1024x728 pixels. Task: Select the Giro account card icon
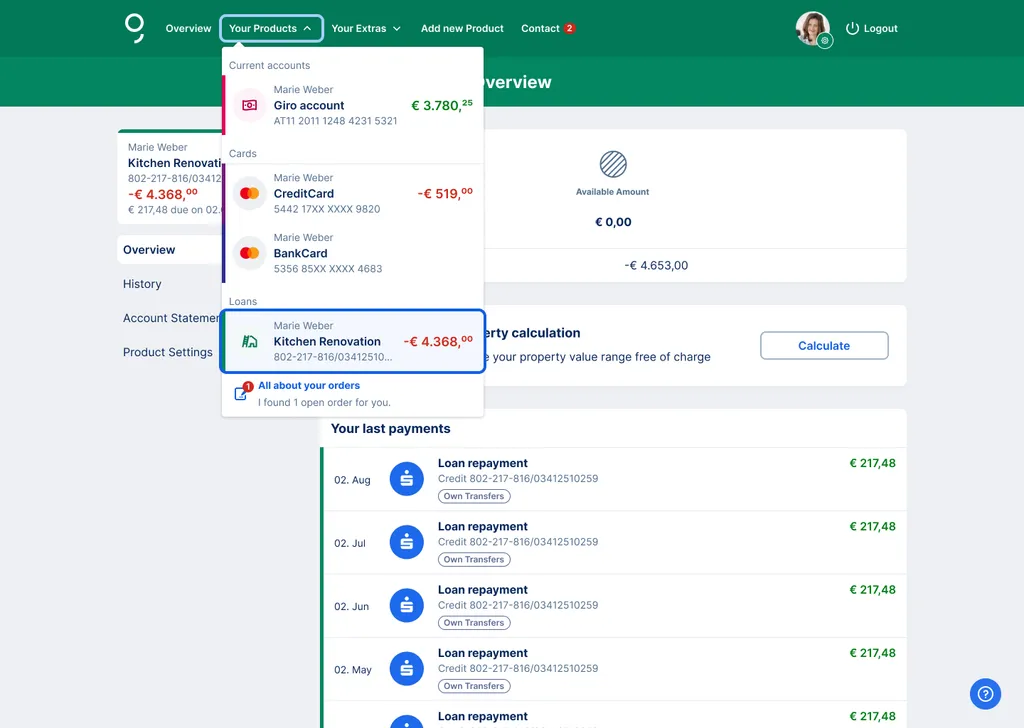[248, 105]
